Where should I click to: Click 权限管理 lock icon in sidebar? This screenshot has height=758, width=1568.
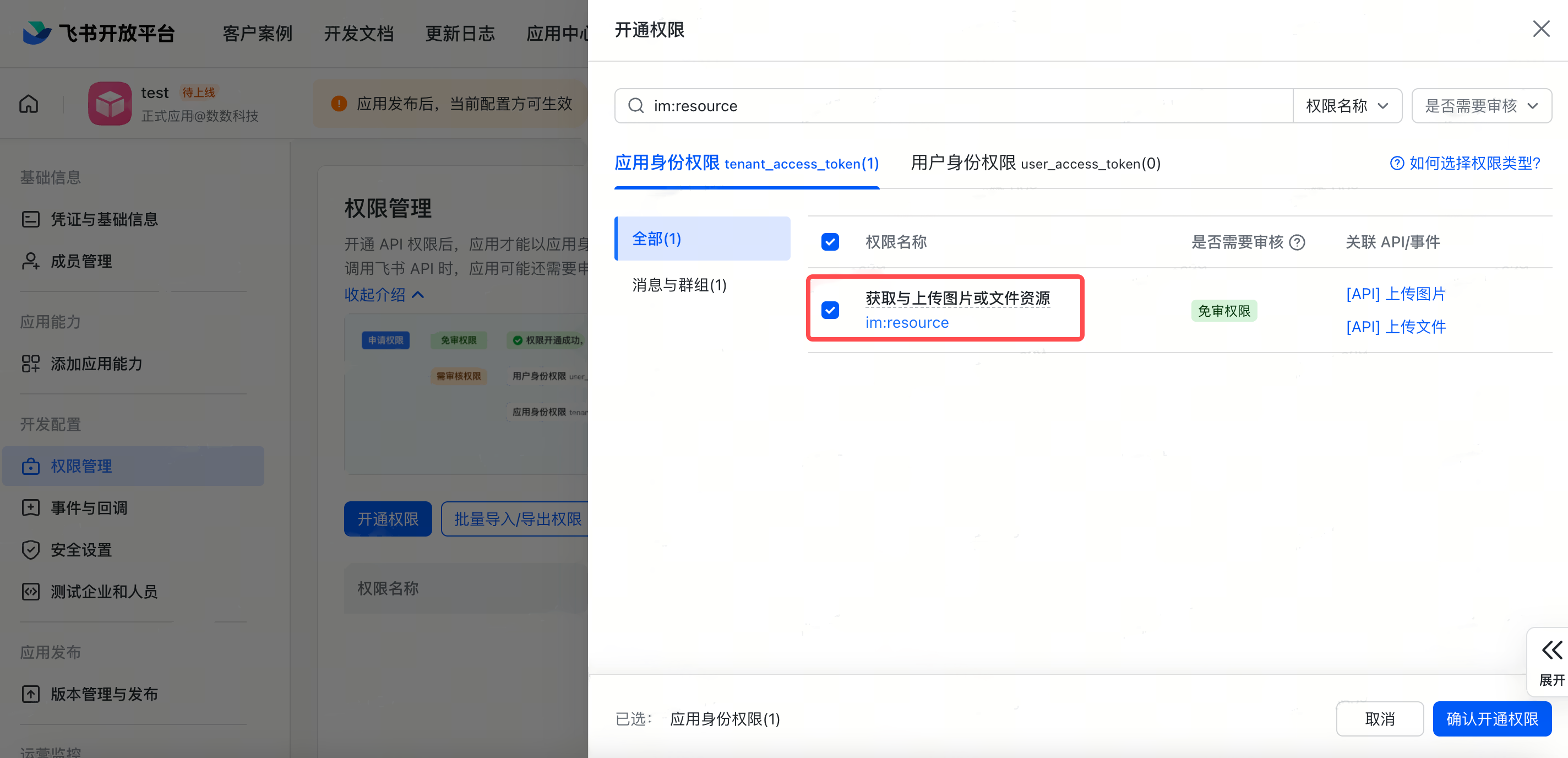(x=30, y=467)
